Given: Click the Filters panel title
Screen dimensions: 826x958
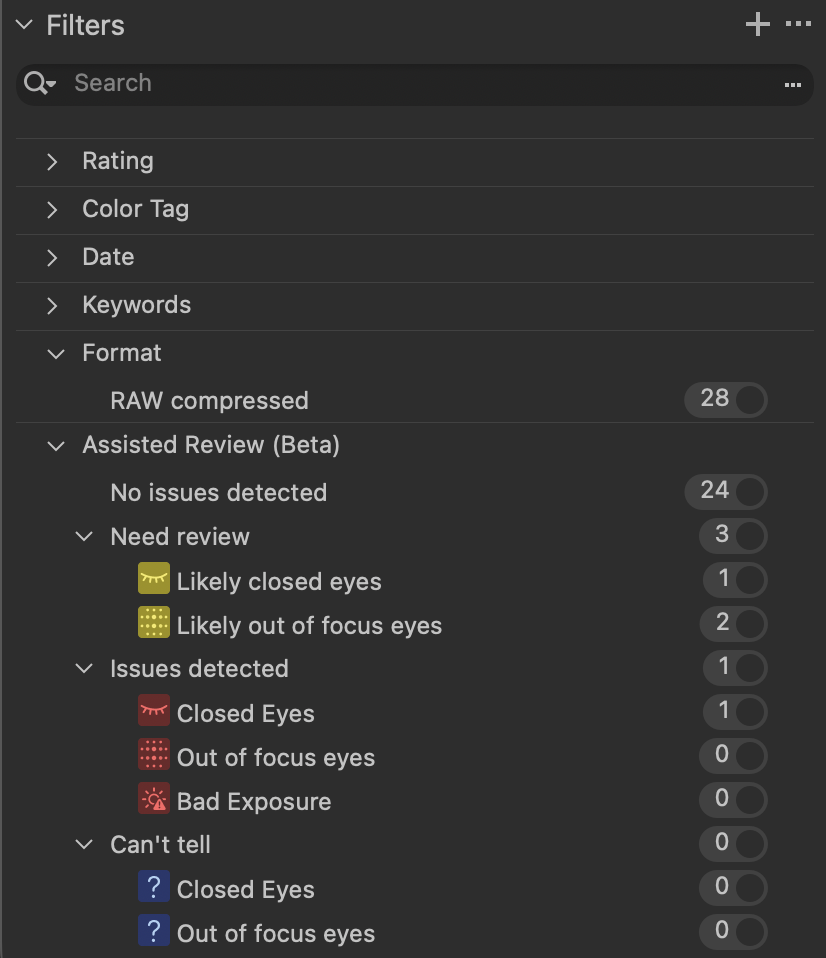Looking at the screenshot, I should pyautogui.click(x=86, y=26).
